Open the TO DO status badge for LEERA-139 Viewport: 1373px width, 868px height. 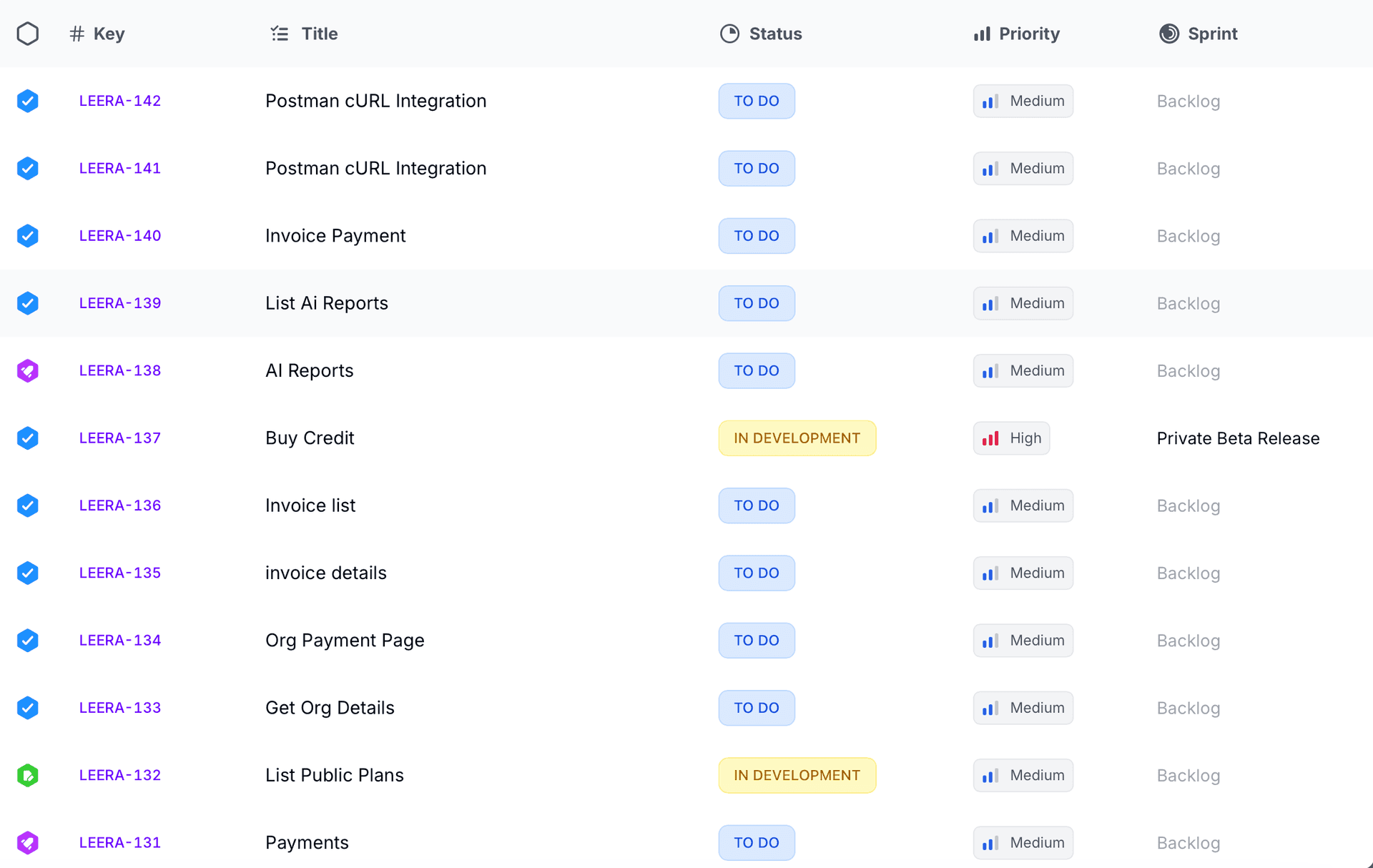pos(756,303)
